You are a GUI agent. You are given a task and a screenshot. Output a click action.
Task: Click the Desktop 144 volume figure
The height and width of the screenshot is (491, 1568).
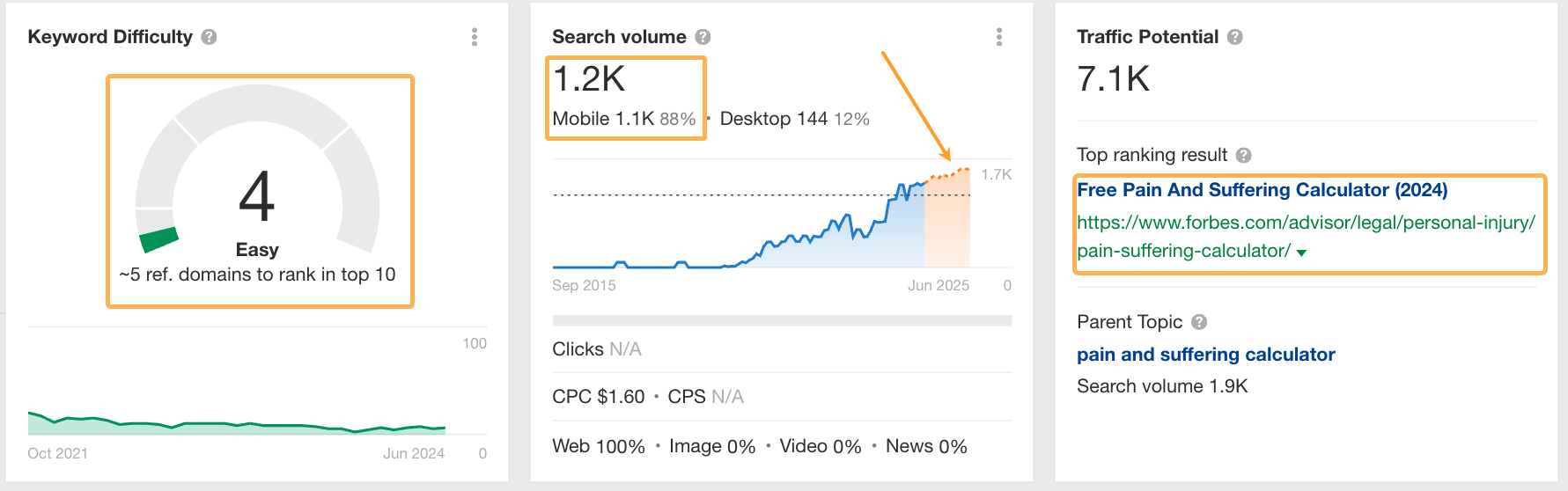pyautogui.click(x=774, y=119)
